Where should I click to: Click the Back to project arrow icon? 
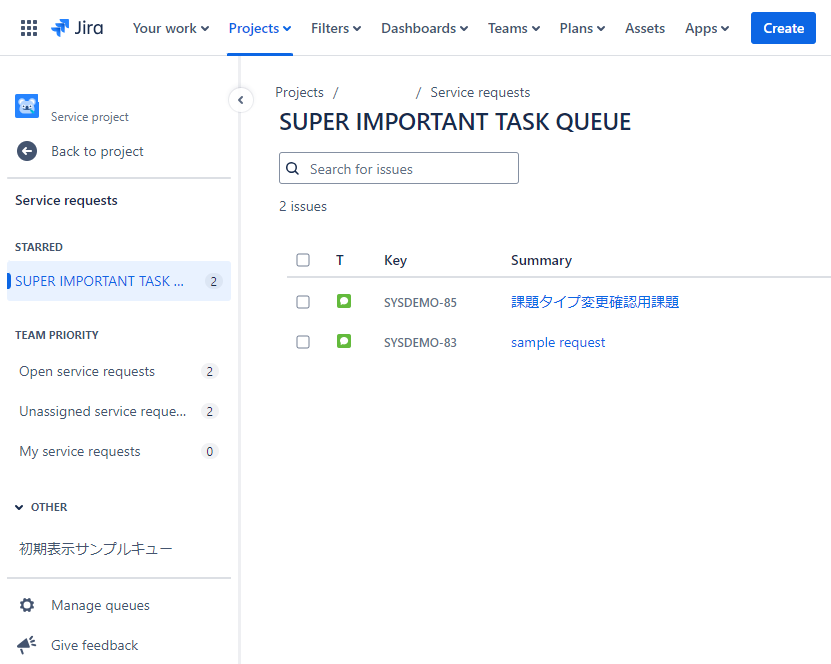tap(27, 151)
